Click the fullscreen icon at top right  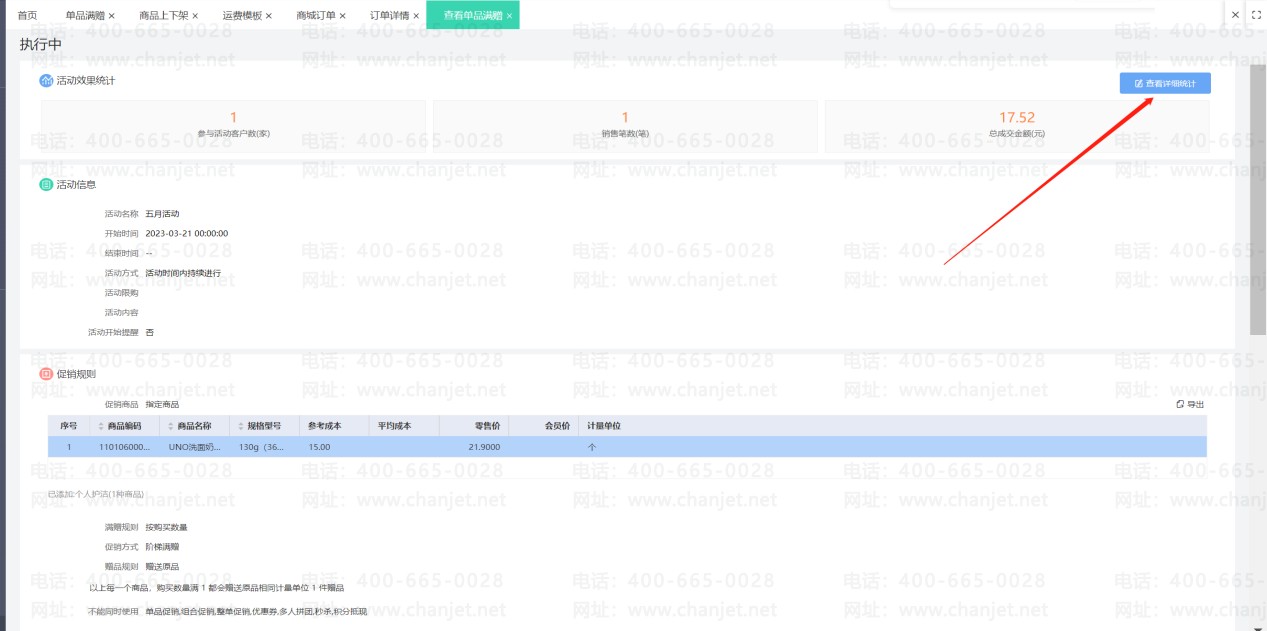click(1256, 15)
